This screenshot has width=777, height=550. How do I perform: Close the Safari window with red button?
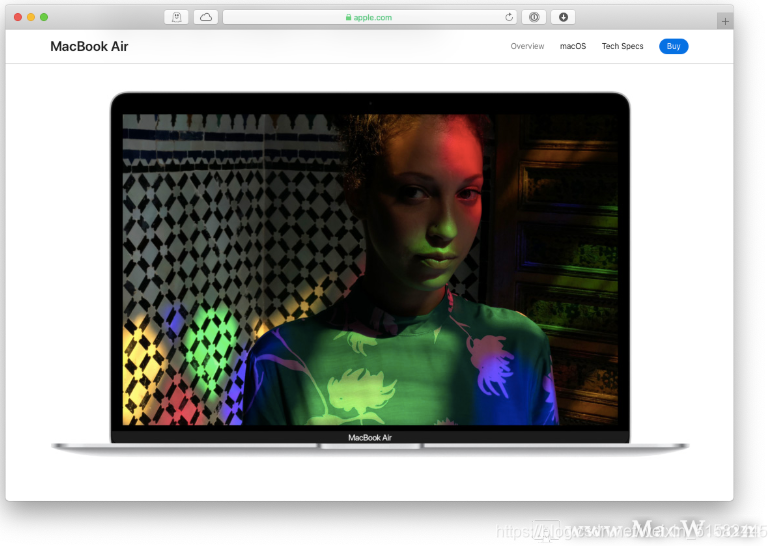(18, 17)
